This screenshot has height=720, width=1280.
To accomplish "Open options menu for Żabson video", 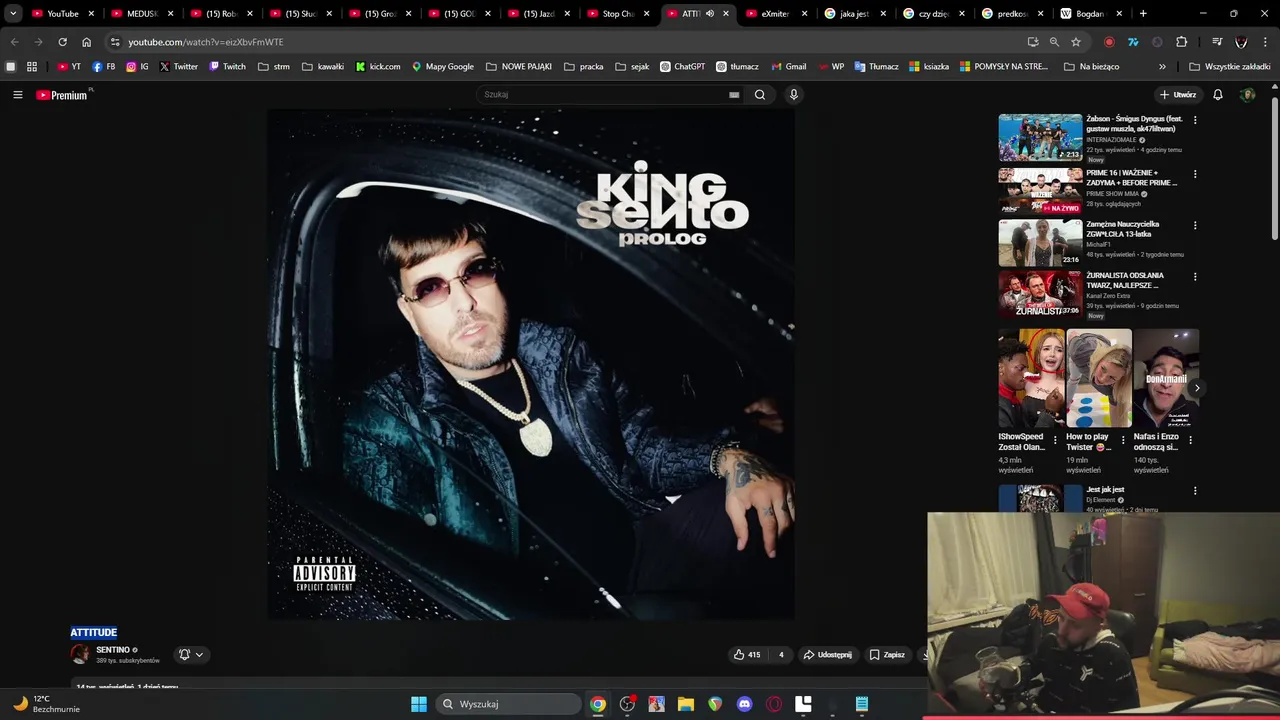I will [1195, 120].
